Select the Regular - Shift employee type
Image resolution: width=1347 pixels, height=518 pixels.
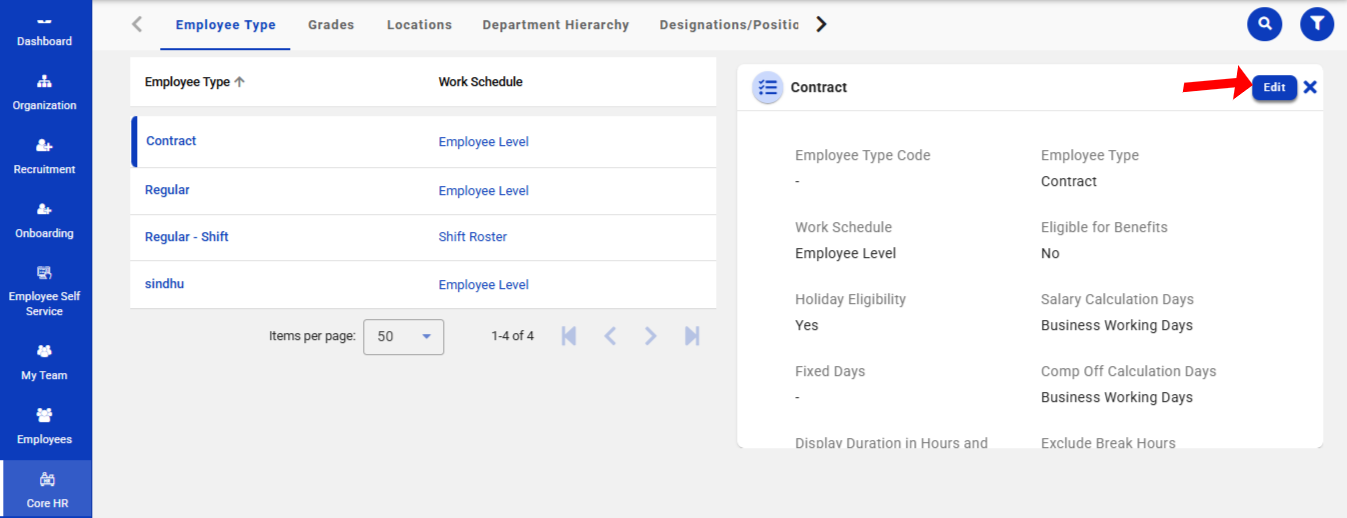(x=187, y=237)
